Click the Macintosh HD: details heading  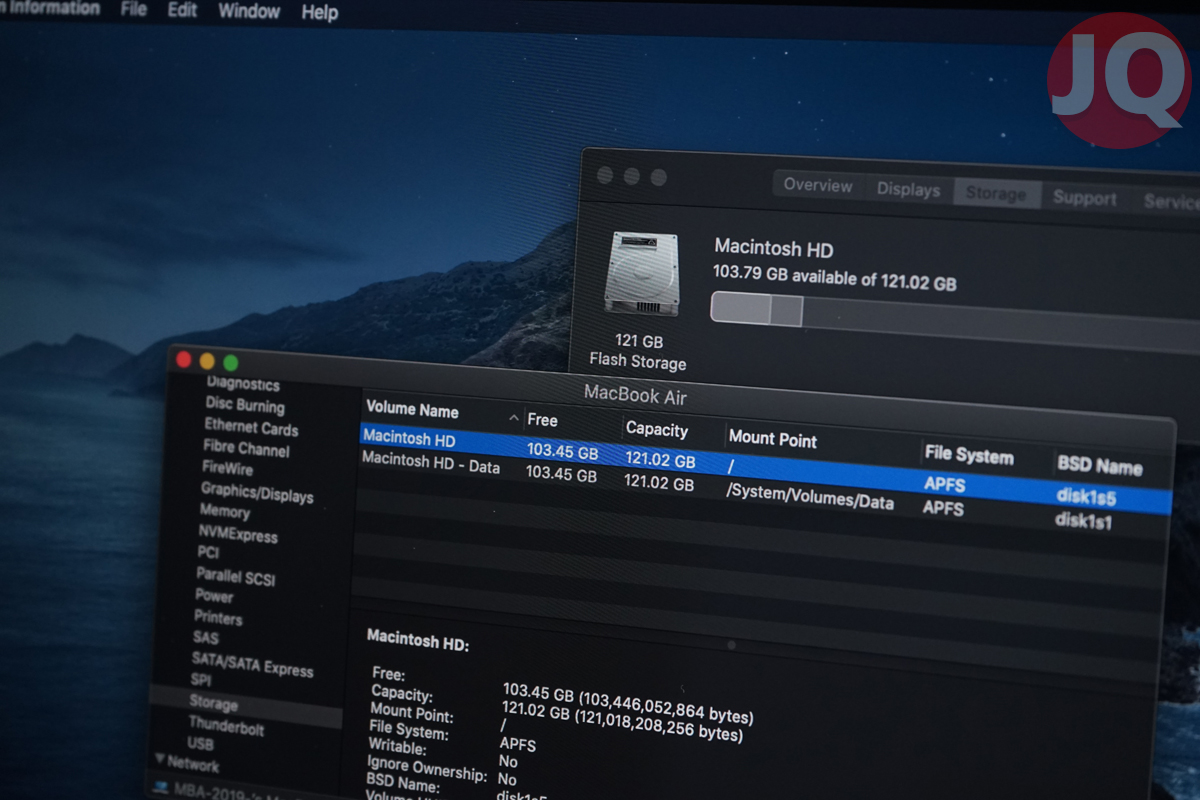pyautogui.click(x=417, y=639)
